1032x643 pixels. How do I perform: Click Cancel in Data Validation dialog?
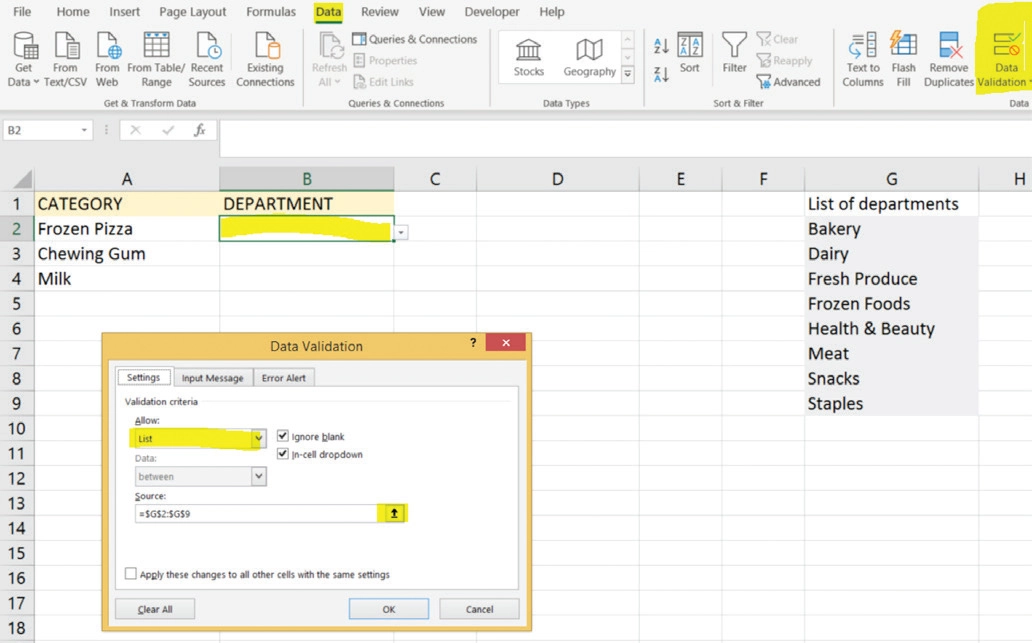(x=479, y=609)
